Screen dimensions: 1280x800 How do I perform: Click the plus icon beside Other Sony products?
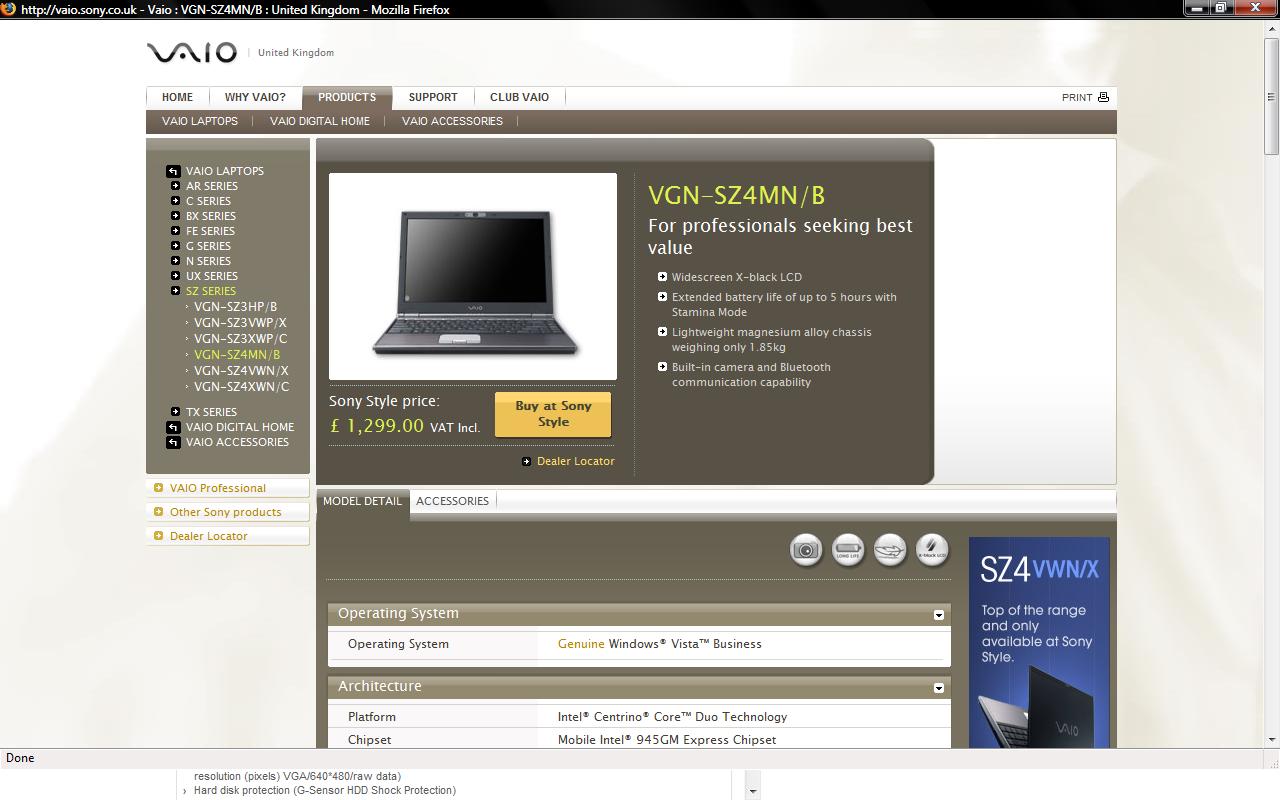click(x=158, y=512)
